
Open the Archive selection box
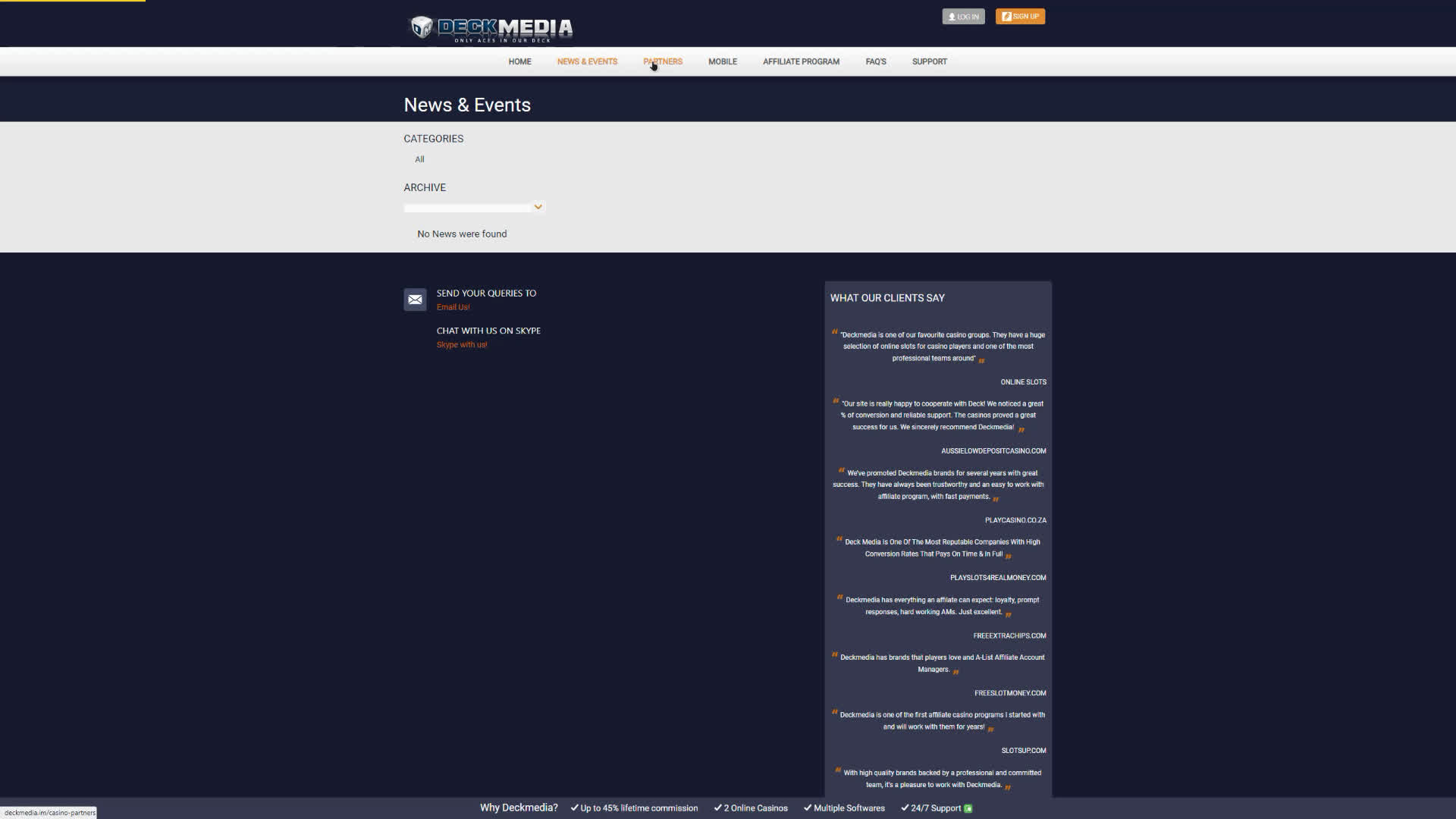point(468,208)
